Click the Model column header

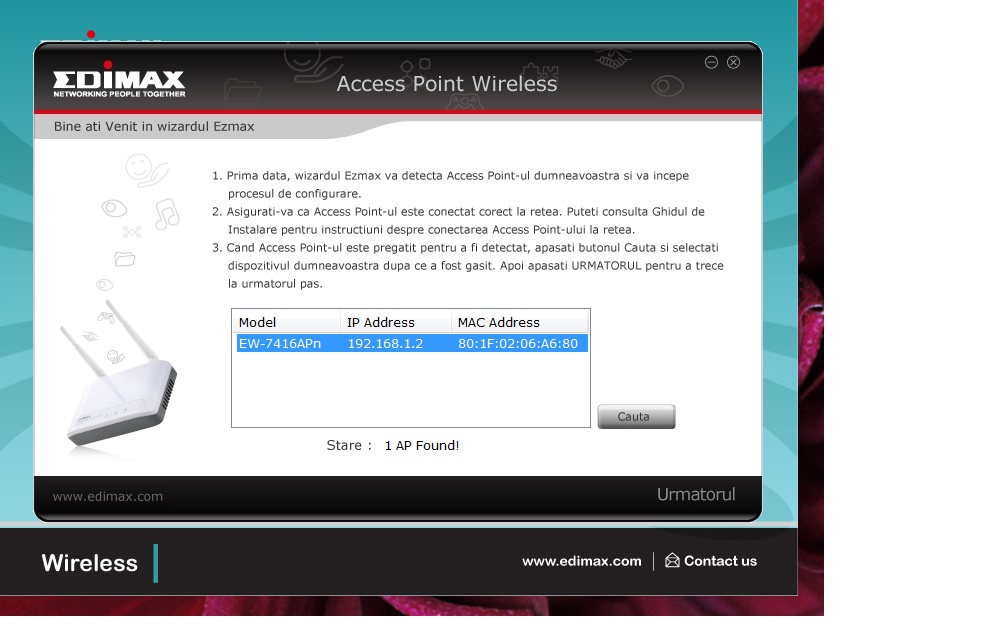point(286,322)
